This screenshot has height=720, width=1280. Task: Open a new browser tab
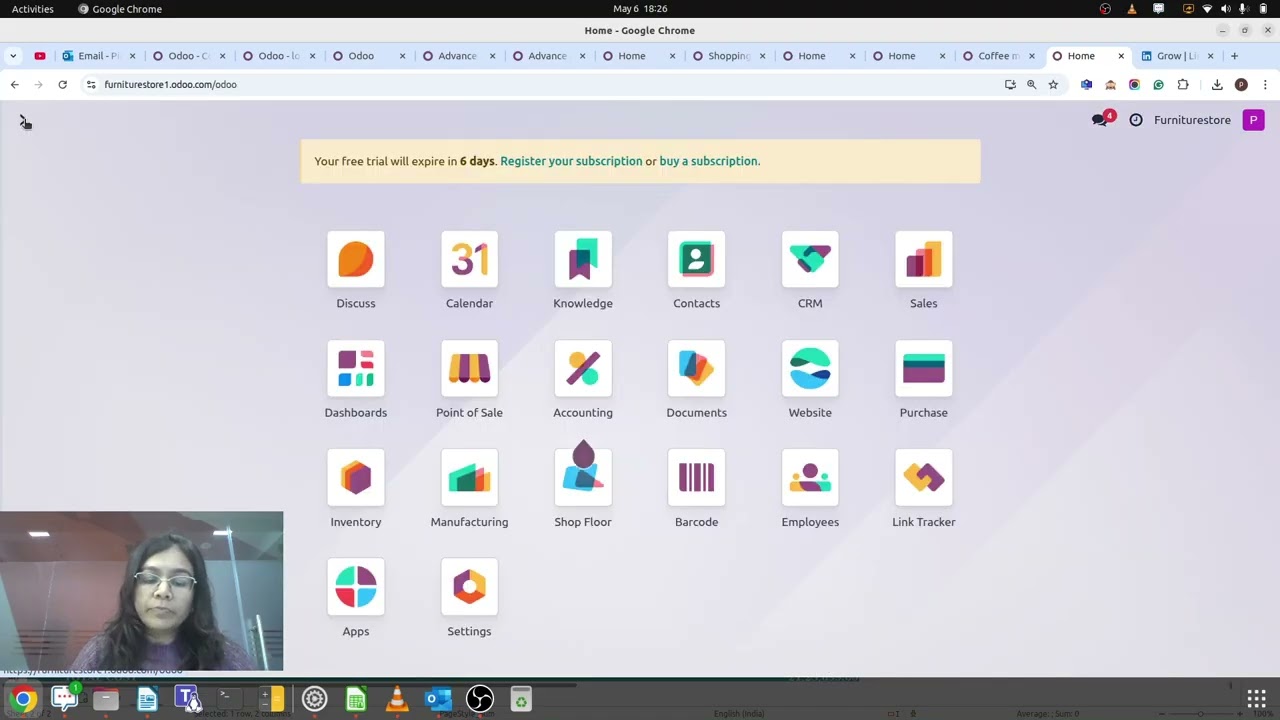tap(1234, 56)
